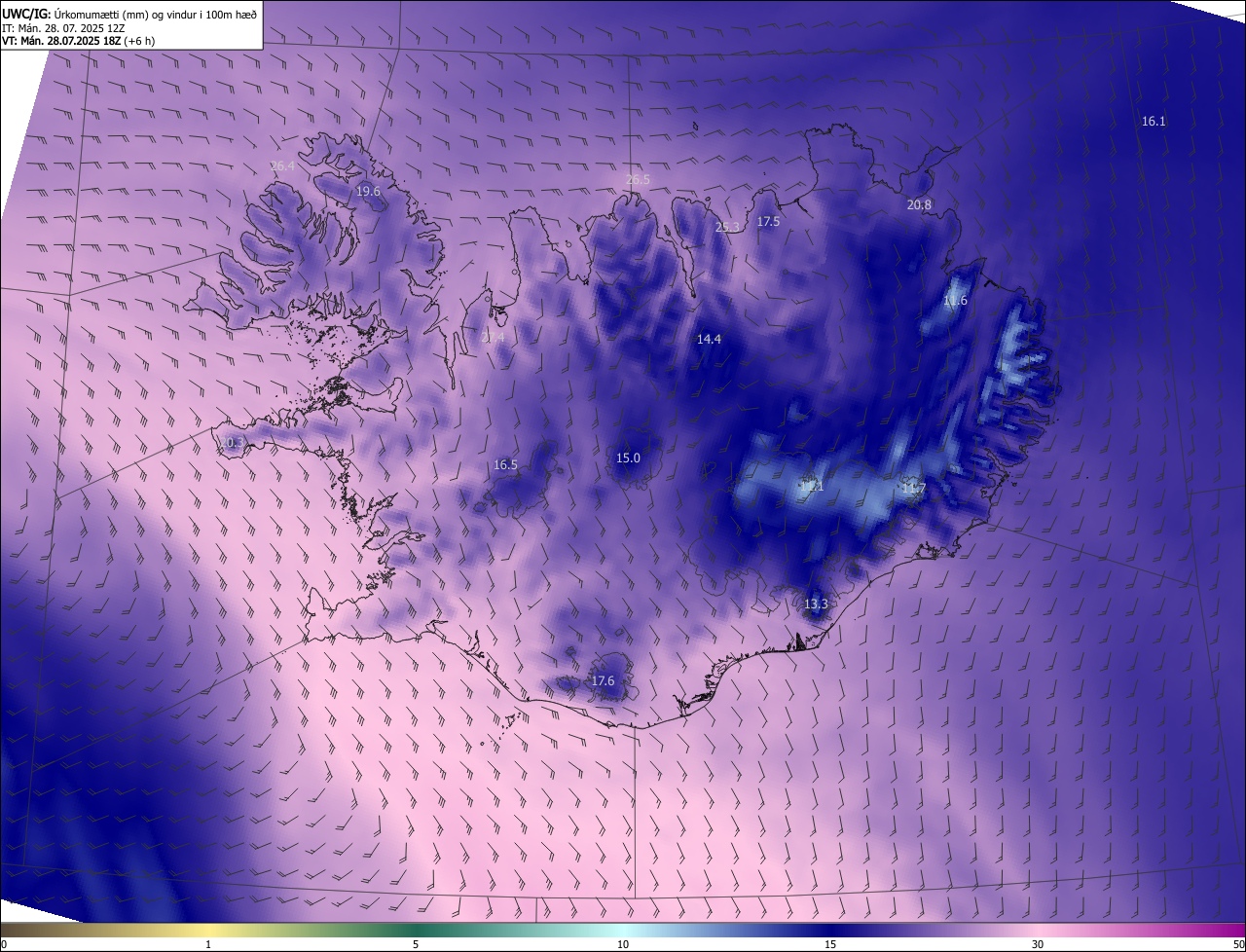This screenshot has height=952, width=1246.
Task: Click the legend tick label 5
Action: pos(416,944)
